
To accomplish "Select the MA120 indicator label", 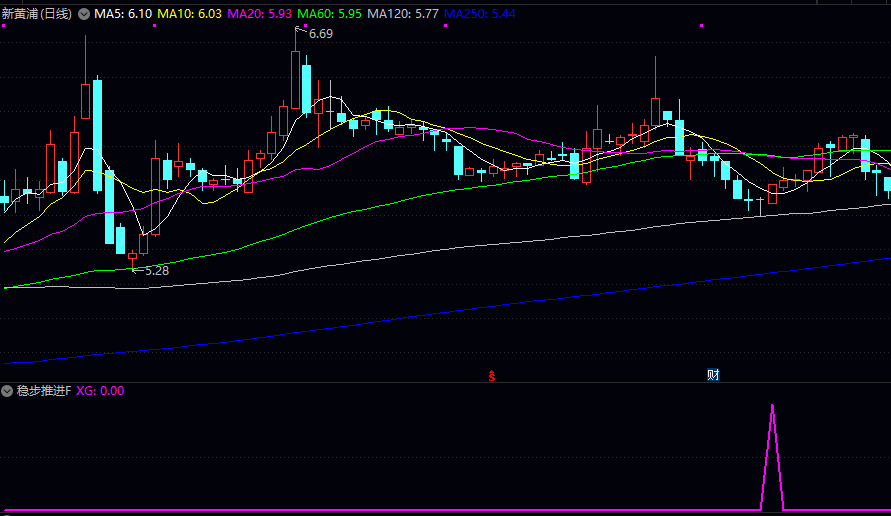I will [x=403, y=14].
